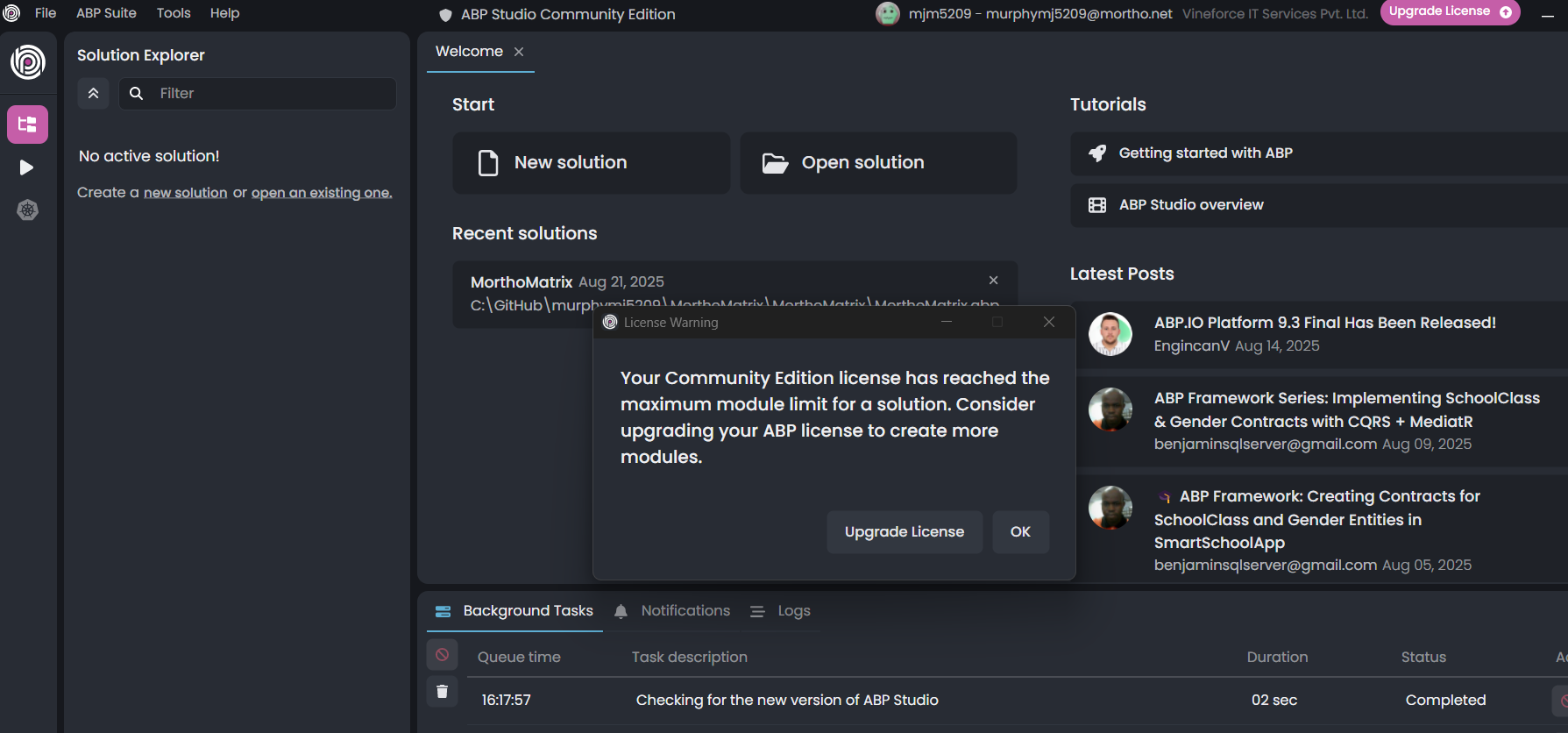Image resolution: width=1568 pixels, height=733 pixels.
Task: Click the trash icon to clear background tasks
Action: click(x=442, y=692)
